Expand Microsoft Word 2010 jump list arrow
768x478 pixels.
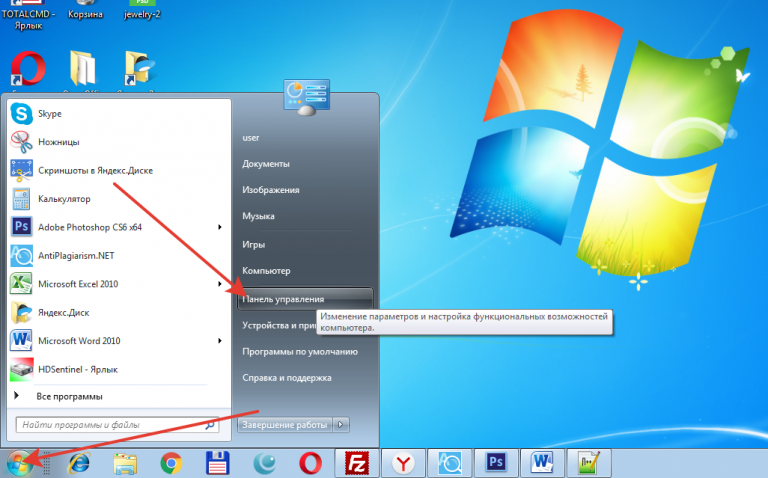(220, 340)
